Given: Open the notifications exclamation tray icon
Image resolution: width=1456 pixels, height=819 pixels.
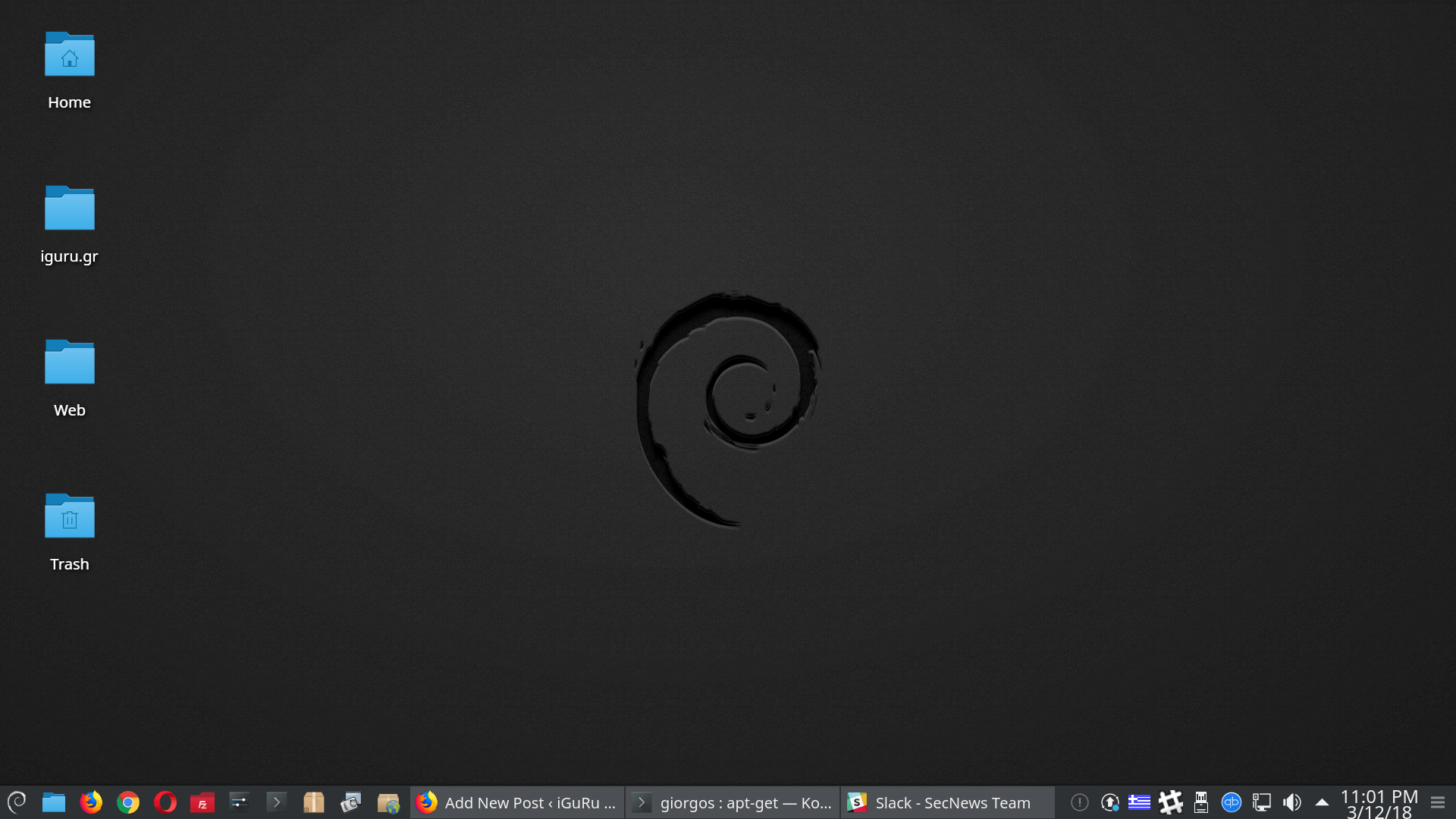Looking at the screenshot, I should (x=1080, y=802).
